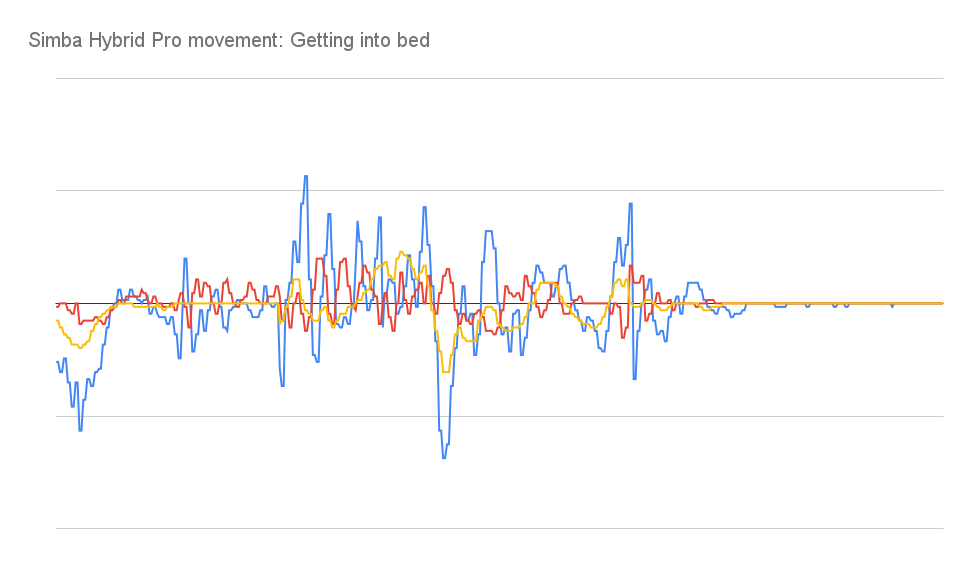This screenshot has height=564, width=972.
Task: Select the red line's flat-topped peak near the tallest blue peak
Action: pyautogui.click(x=320, y=259)
